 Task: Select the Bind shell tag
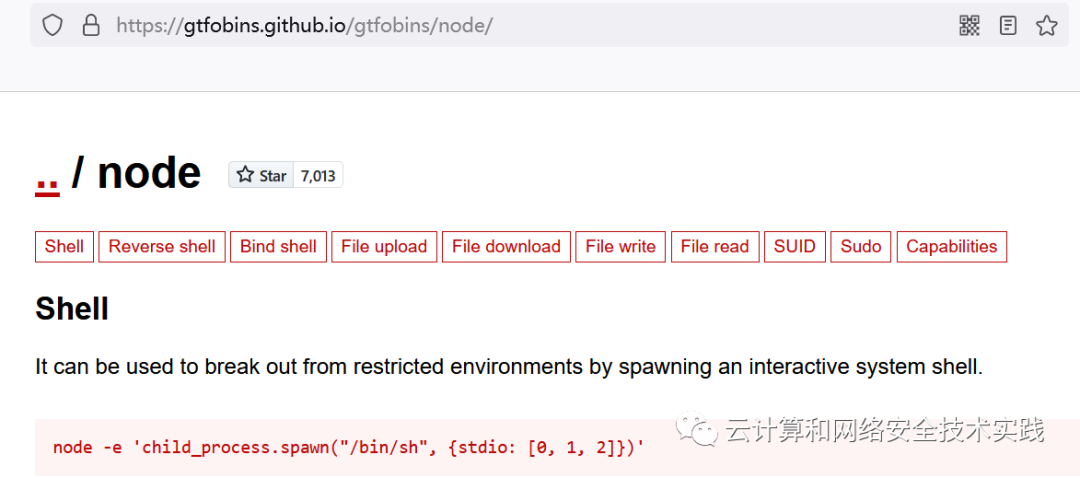pyautogui.click(x=278, y=247)
